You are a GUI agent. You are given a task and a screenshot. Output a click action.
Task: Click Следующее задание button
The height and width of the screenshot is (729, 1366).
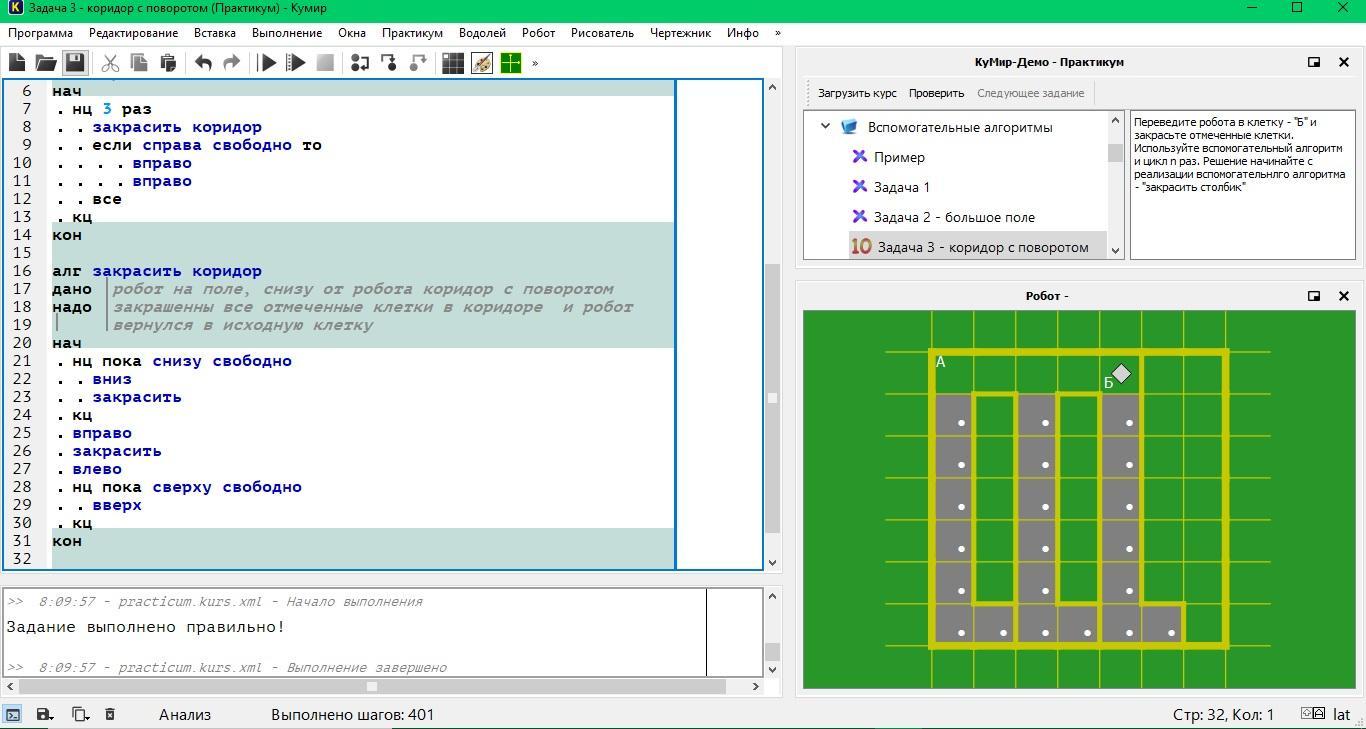(x=1030, y=93)
